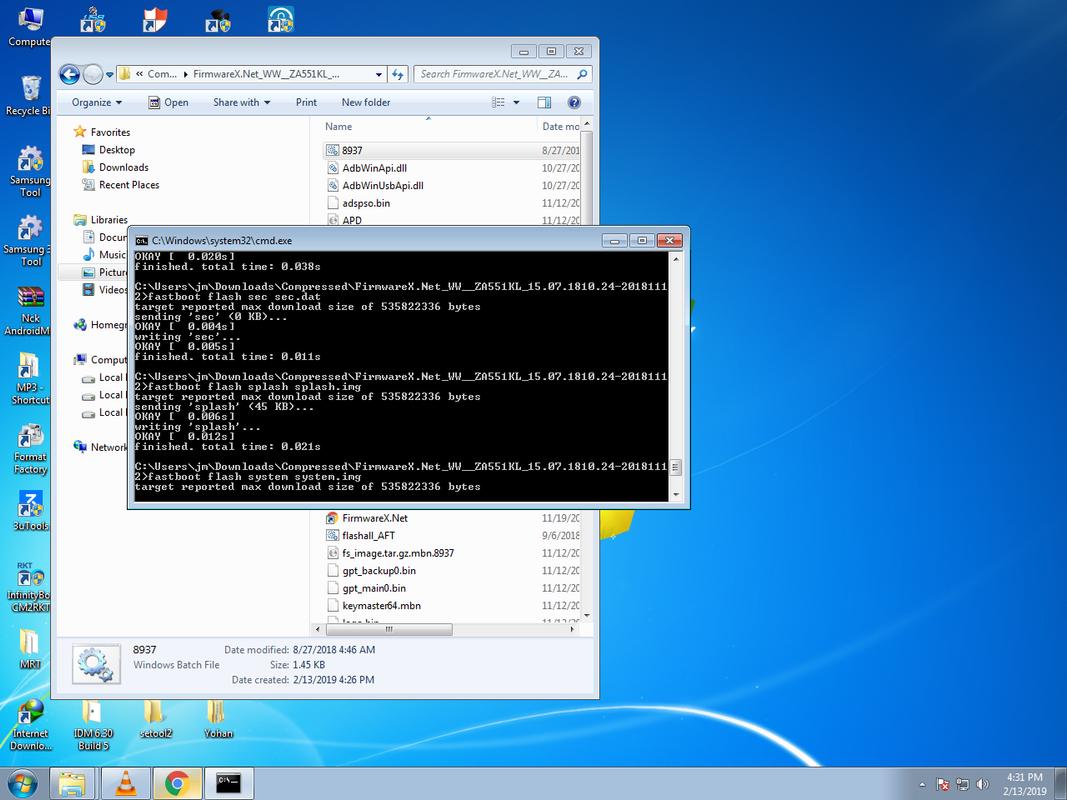
Task: Open the MP3 Shortcut desktop icon
Action: tap(29, 379)
